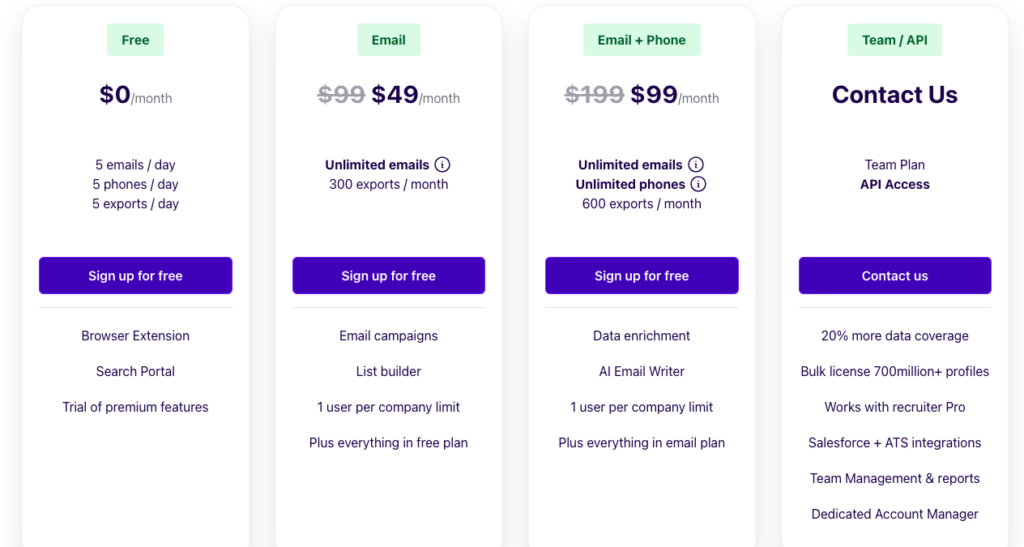1024x547 pixels.
Task: Sign up for free under the Free plan
Action: (x=135, y=276)
